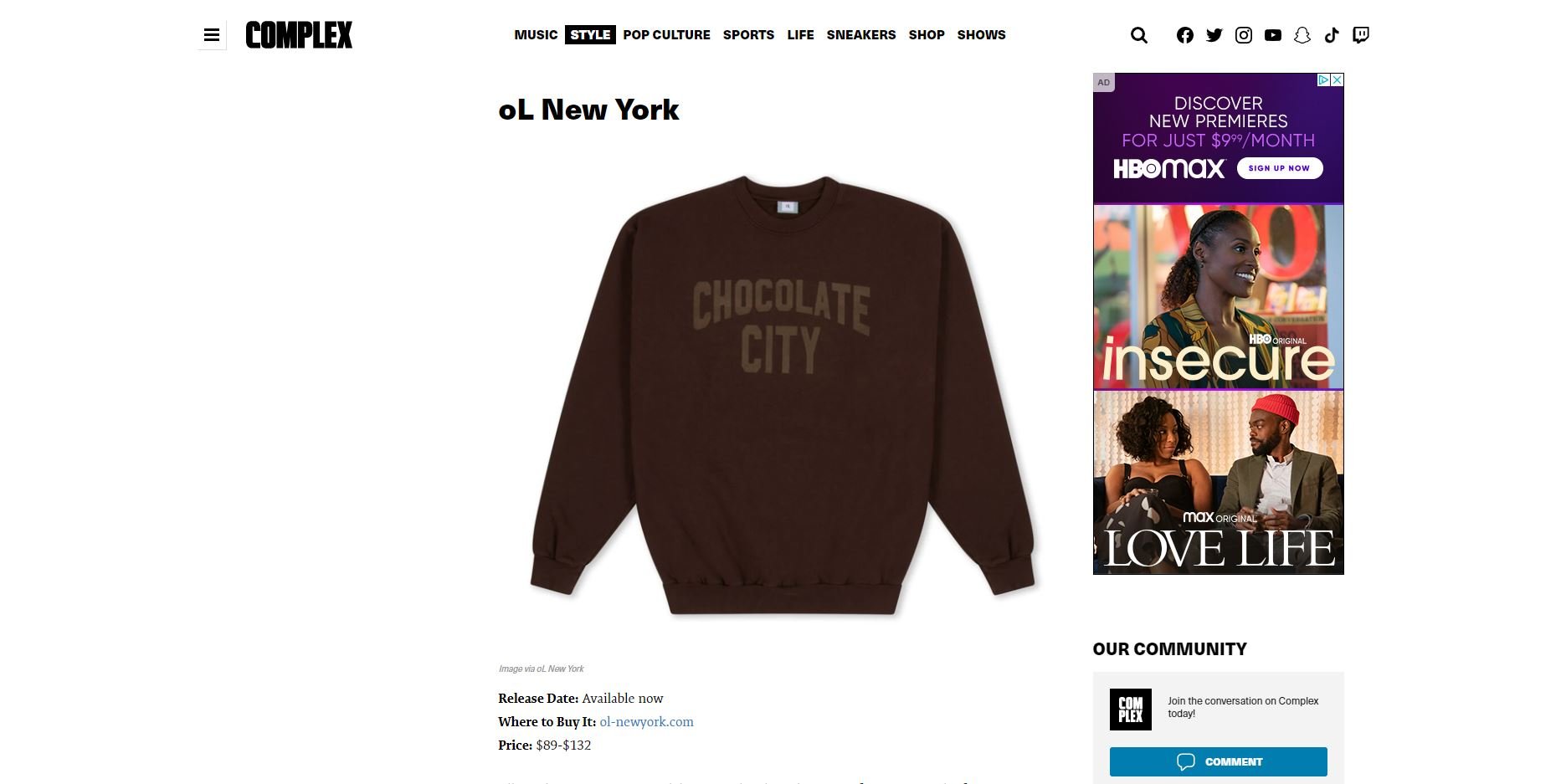
Task: Open the Sneakers section
Action: [861, 35]
